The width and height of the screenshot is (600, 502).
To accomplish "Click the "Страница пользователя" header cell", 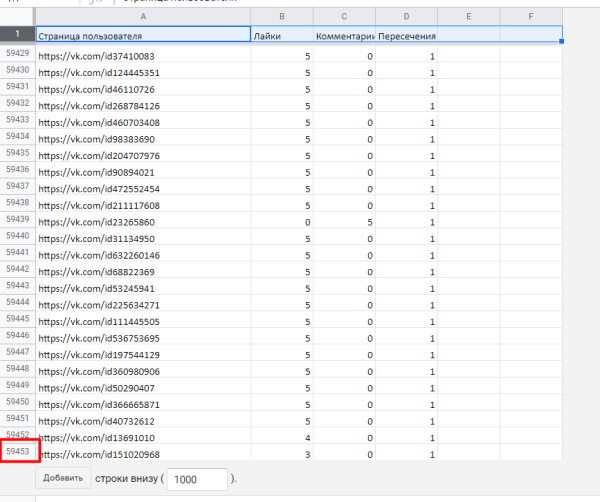I will tap(143, 35).
